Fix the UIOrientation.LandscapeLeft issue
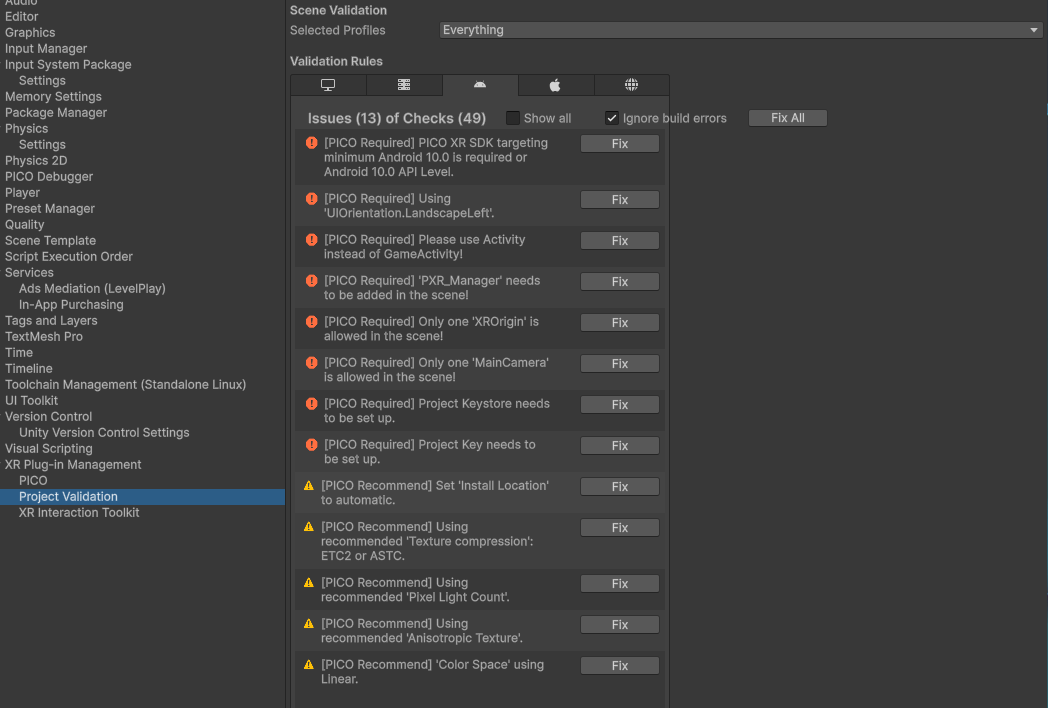1048x708 pixels. pyautogui.click(x=620, y=200)
